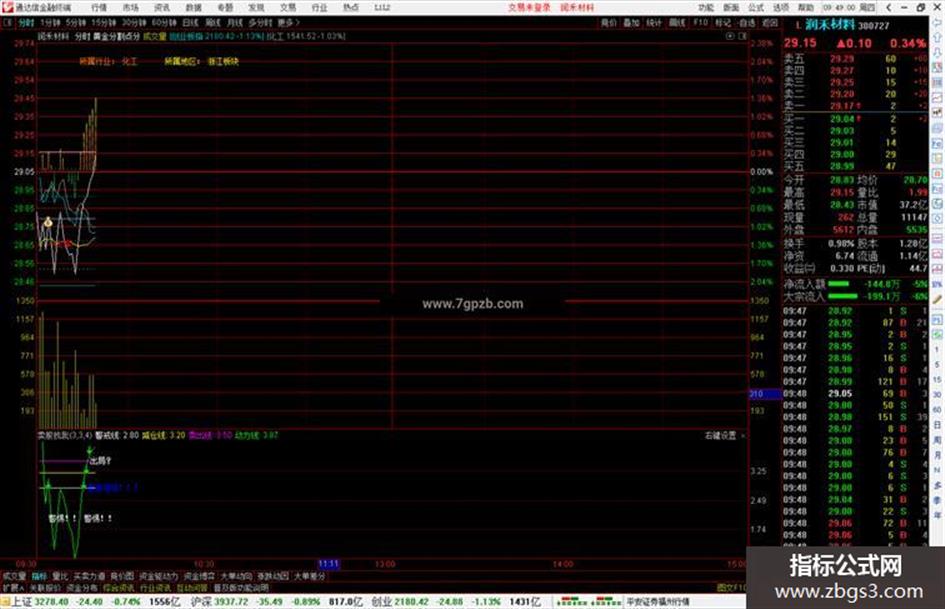Viewport: 945px width, 609px height.
Task: Click the back arrow in title bar
Action: (889, 7)
